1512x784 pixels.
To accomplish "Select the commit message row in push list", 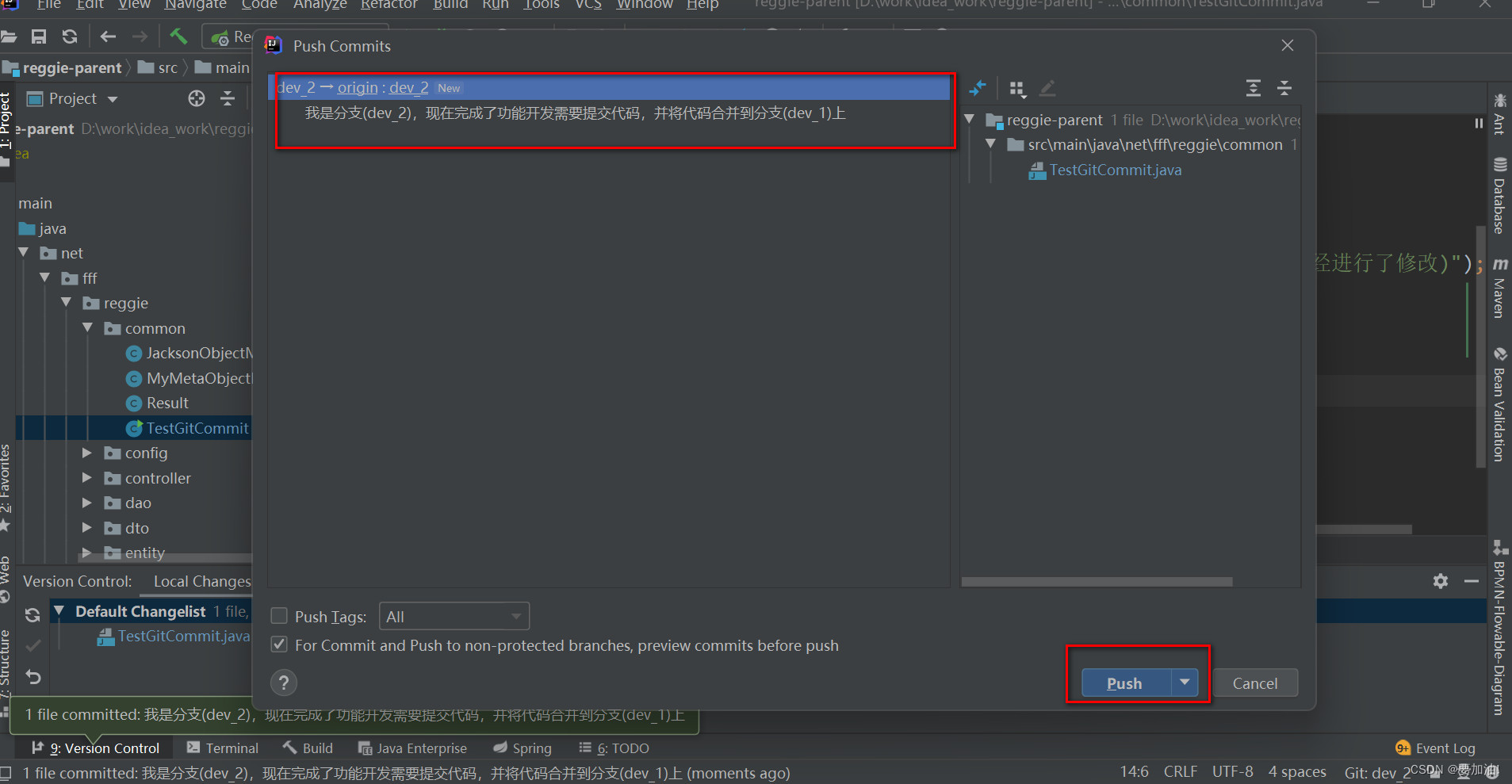I will (576, 113).
